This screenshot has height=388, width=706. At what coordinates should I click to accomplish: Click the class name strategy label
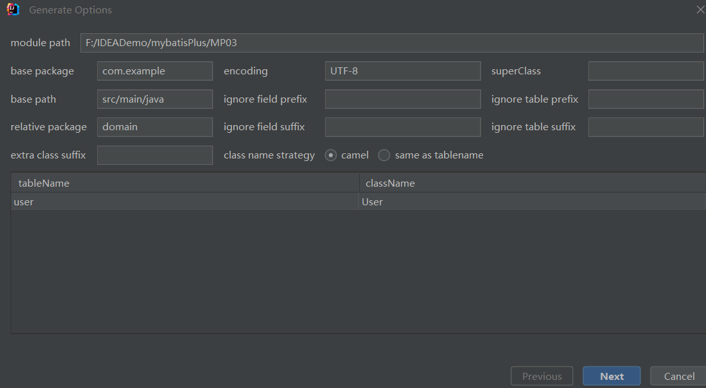tap(269, 155)
